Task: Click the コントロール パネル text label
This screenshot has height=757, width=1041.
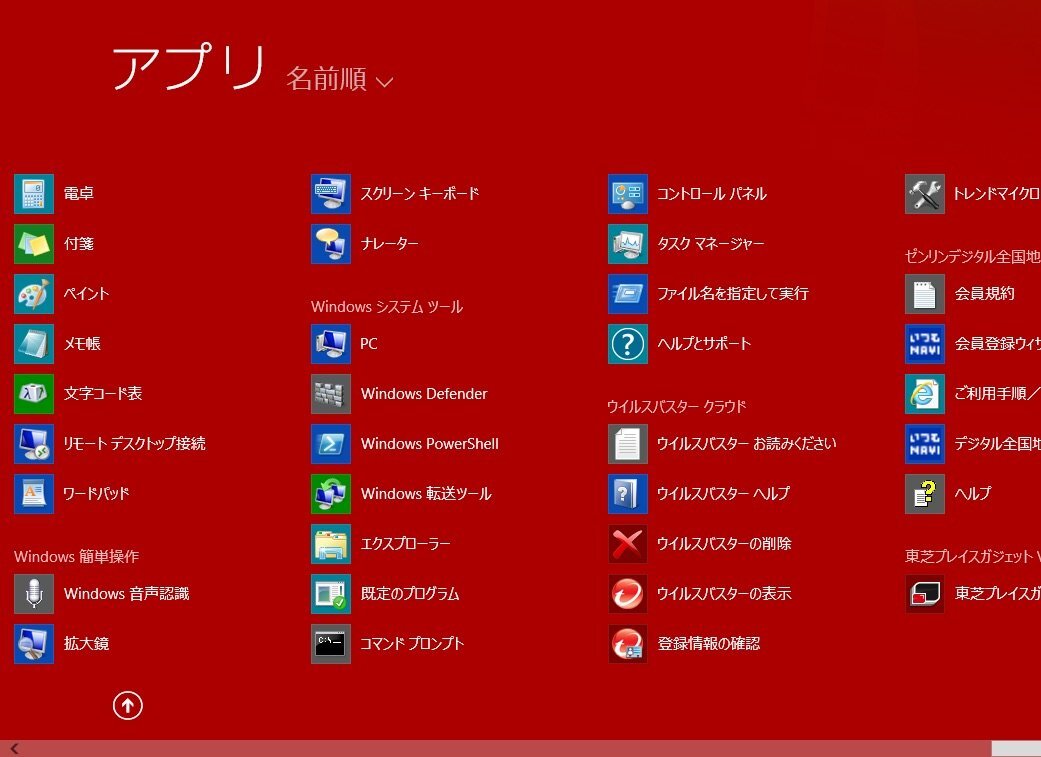Action: [712, 194]
